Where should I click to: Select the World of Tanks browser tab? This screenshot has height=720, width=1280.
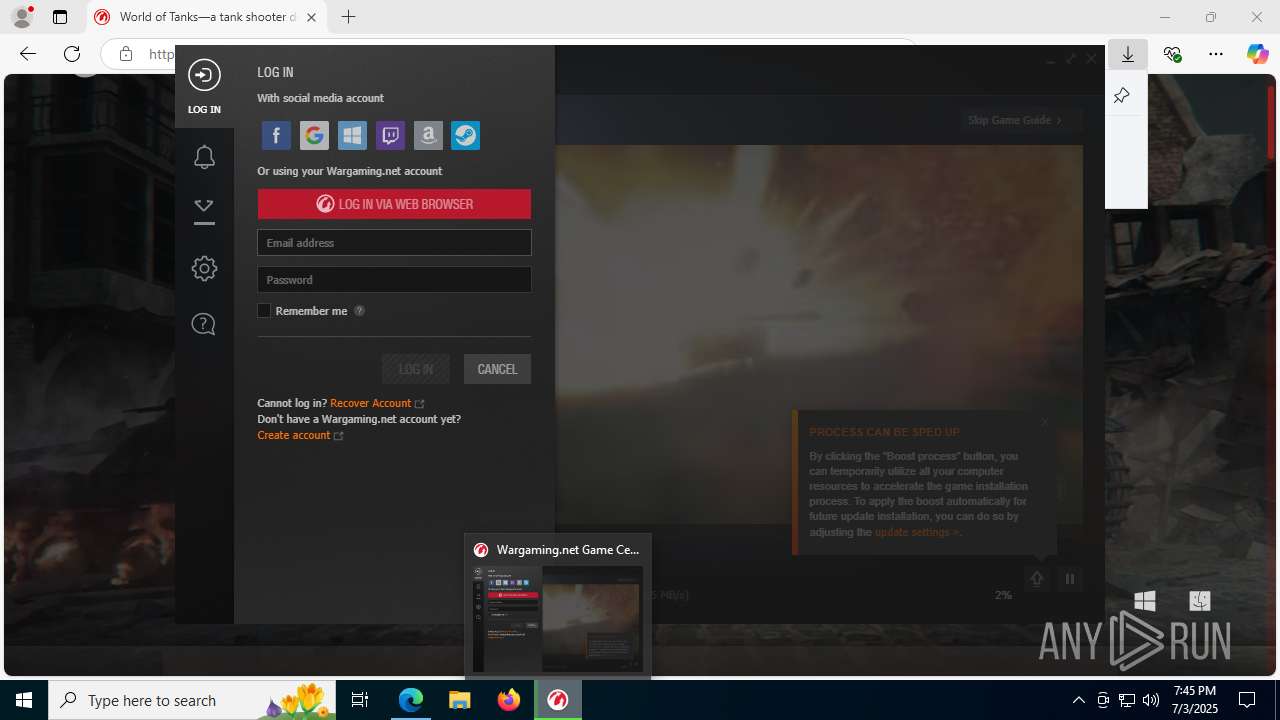[207, 17]
